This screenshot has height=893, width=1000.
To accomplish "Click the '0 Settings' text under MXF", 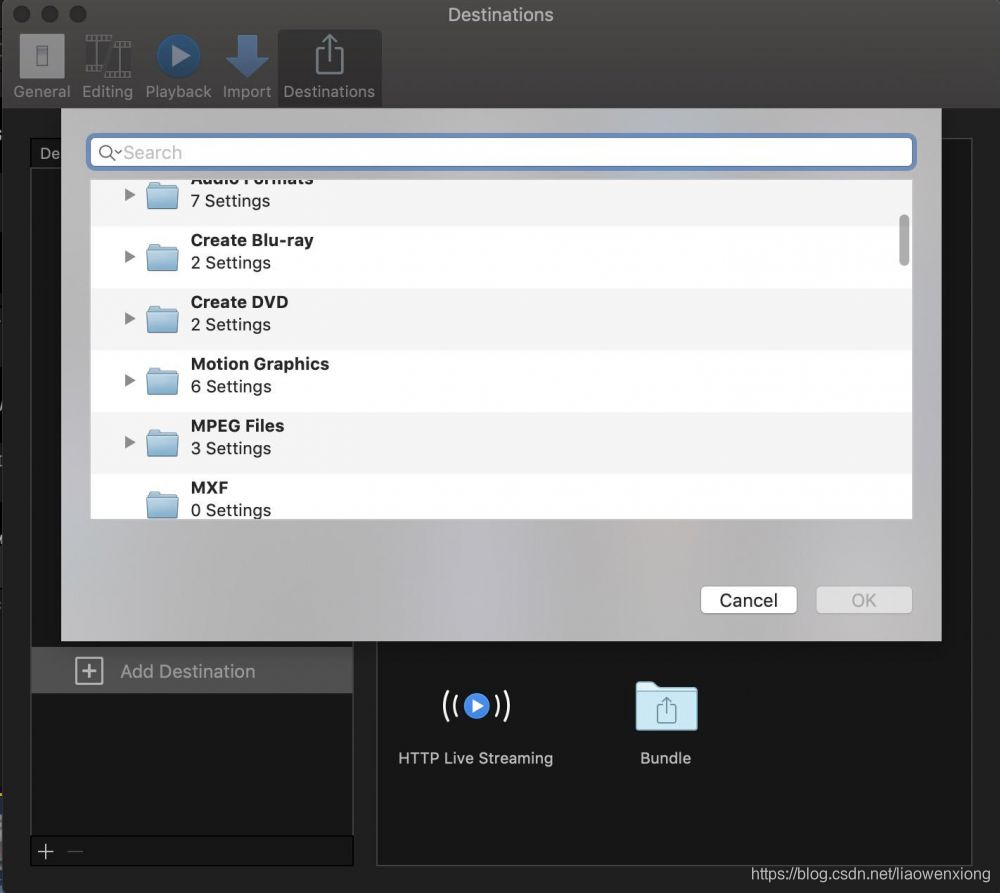I will click(x=231, y=510).
